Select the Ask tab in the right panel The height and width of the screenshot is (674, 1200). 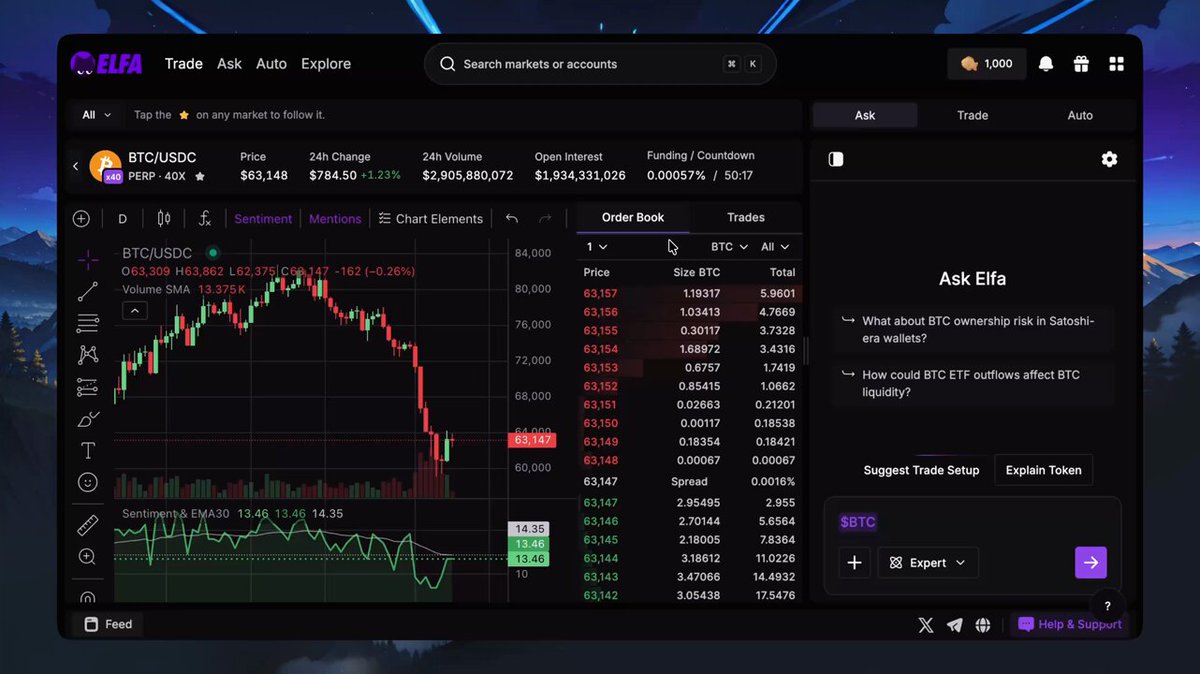[x=865, y=115]
